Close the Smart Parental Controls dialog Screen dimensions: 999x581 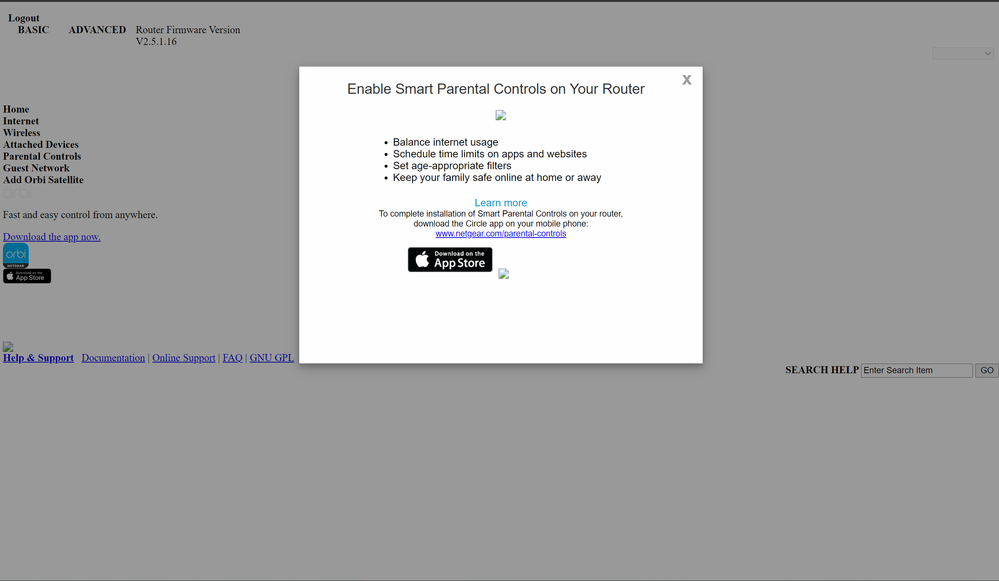pyautogui.click(x=686, y=80)
